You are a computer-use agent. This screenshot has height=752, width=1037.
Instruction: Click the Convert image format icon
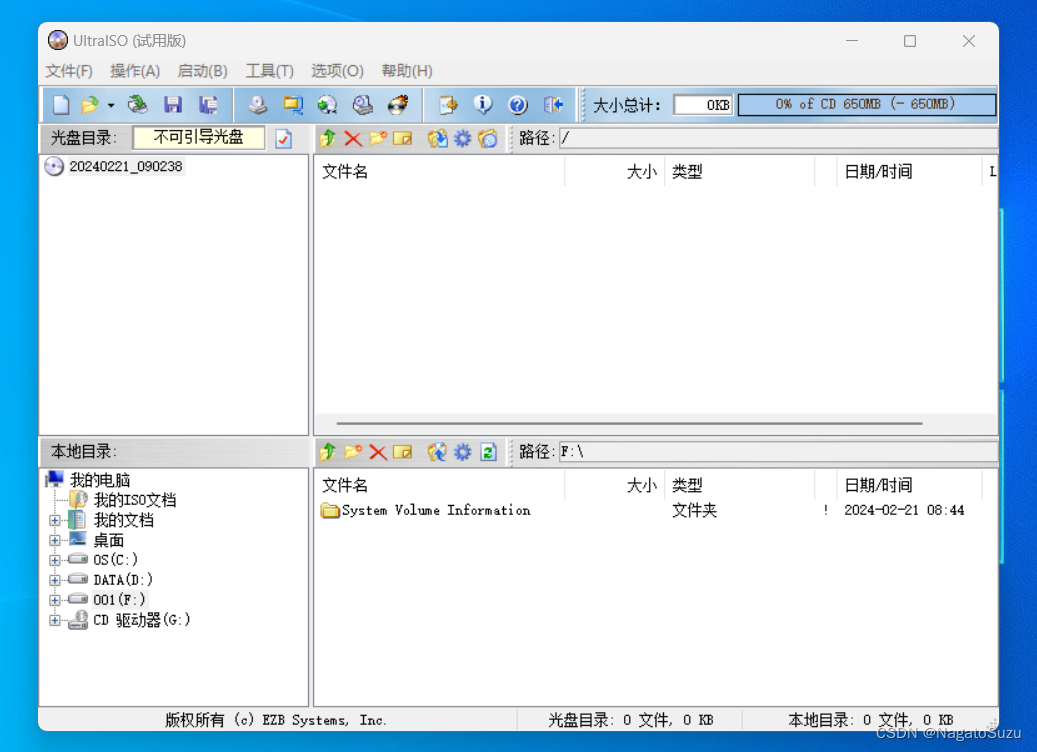pyautogui.click(x=327, y=104)
